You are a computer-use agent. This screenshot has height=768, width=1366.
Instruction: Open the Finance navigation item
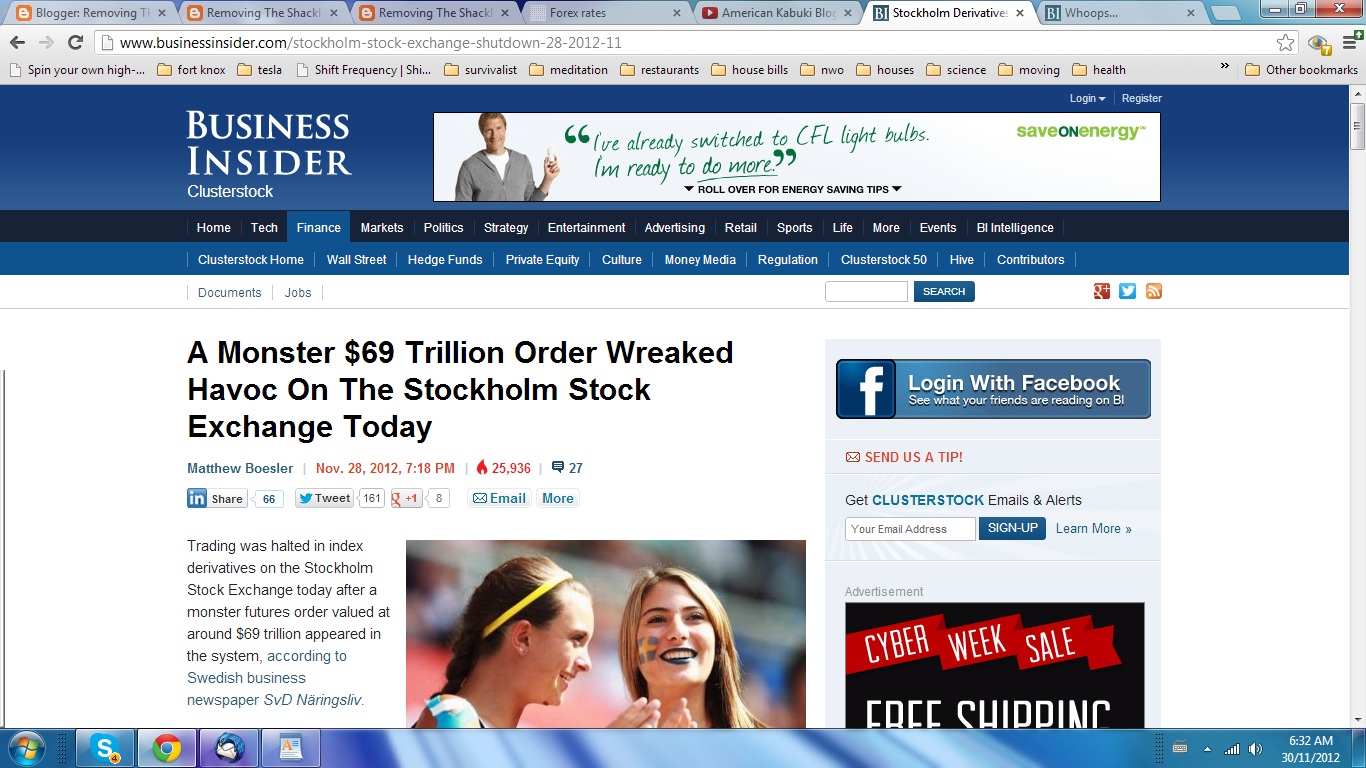click(318, 227)
